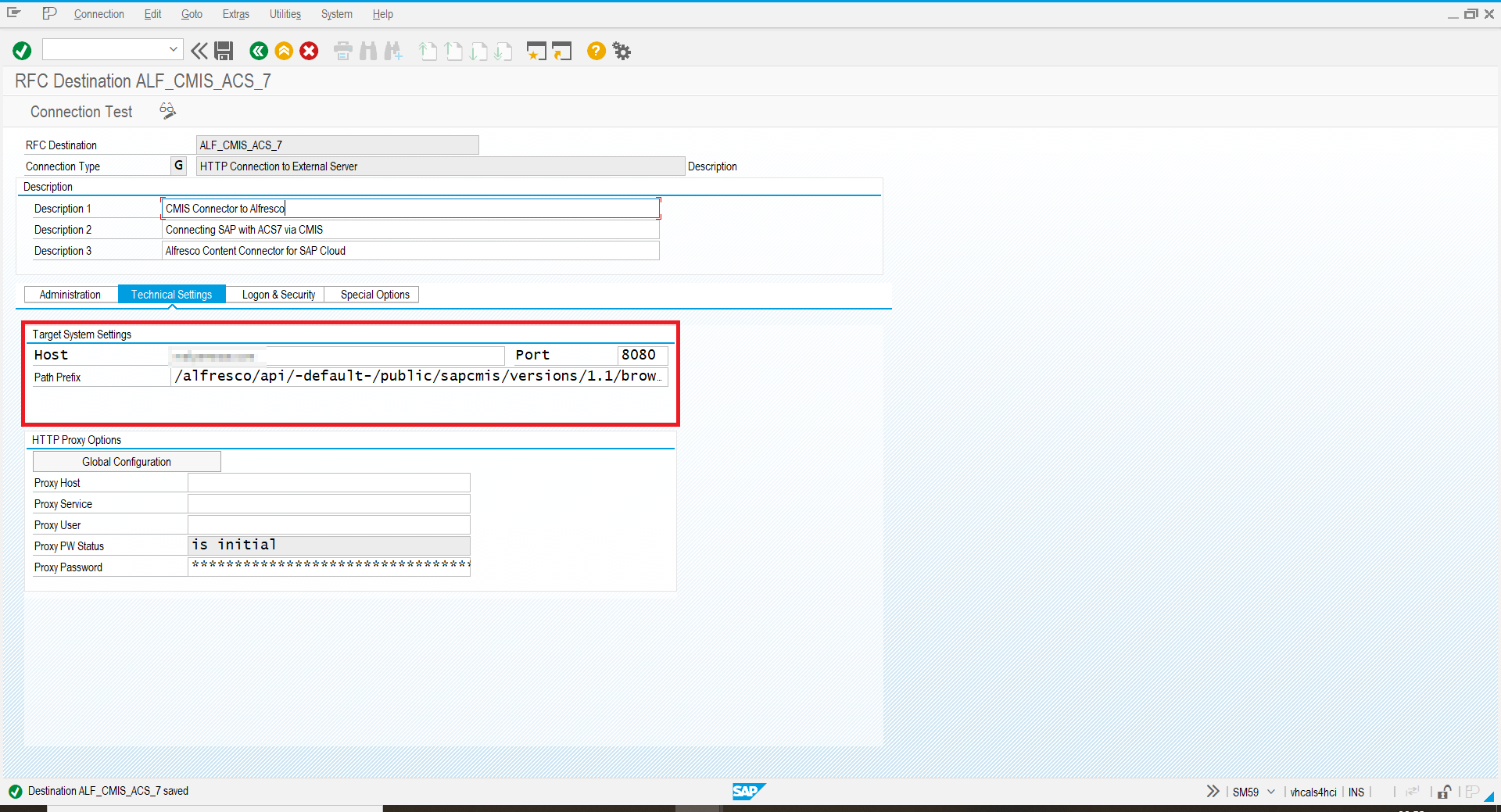Open the command field dropdown arrow
1501x812 pixels.
point(173,49)
